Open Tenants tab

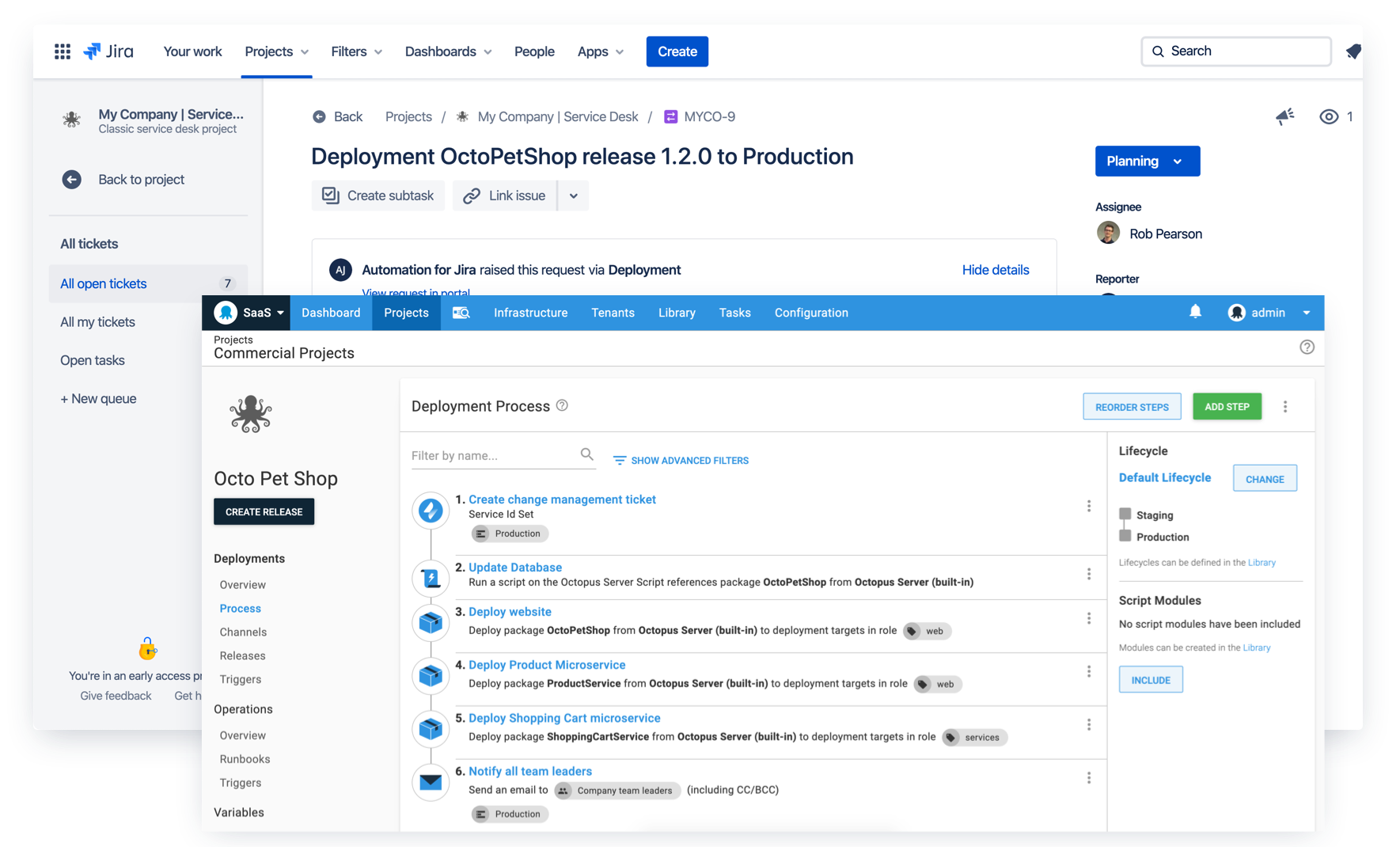tap(613, 313)
